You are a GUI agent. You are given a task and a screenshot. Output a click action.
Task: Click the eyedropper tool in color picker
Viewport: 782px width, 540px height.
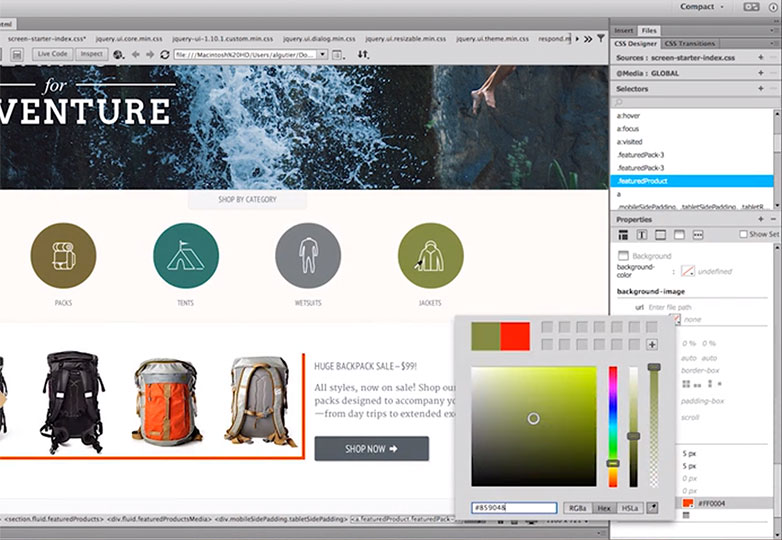652,508
